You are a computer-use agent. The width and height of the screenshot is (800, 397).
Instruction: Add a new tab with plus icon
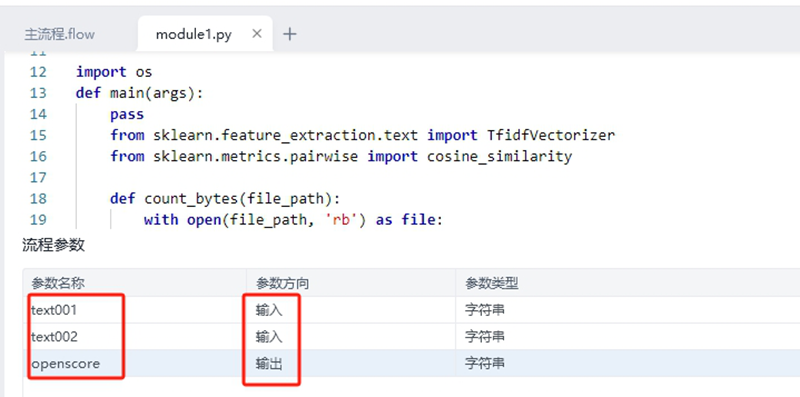tap(289, 34)
